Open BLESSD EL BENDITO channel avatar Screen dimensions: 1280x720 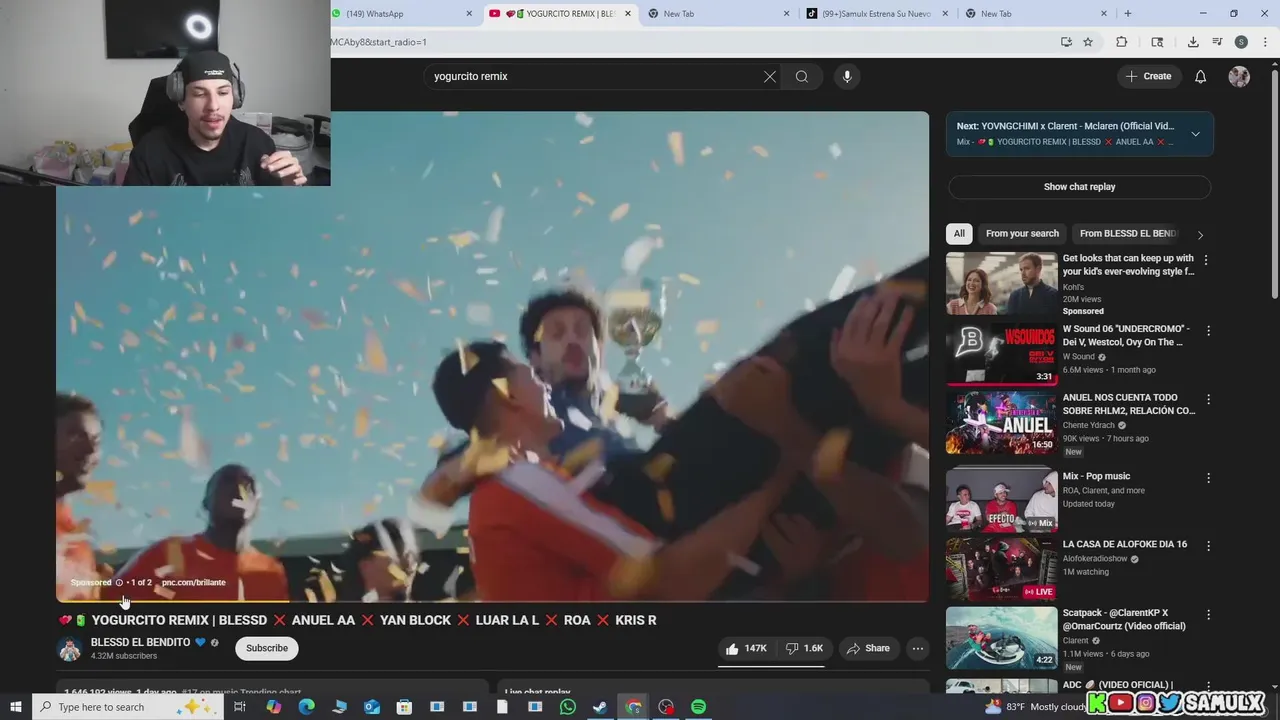click(x=70, y=649)
